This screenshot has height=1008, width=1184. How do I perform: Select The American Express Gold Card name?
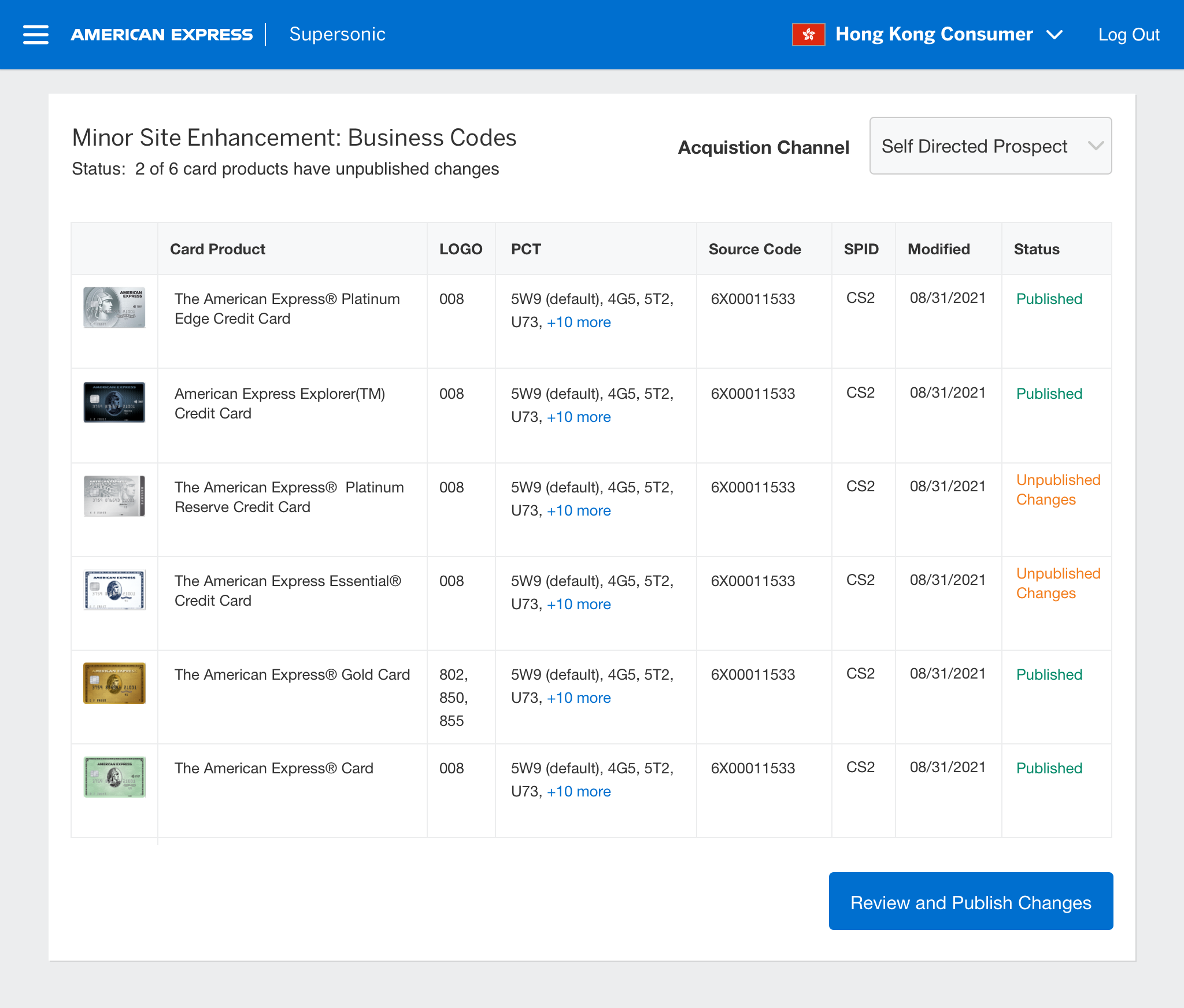[292, 675]
